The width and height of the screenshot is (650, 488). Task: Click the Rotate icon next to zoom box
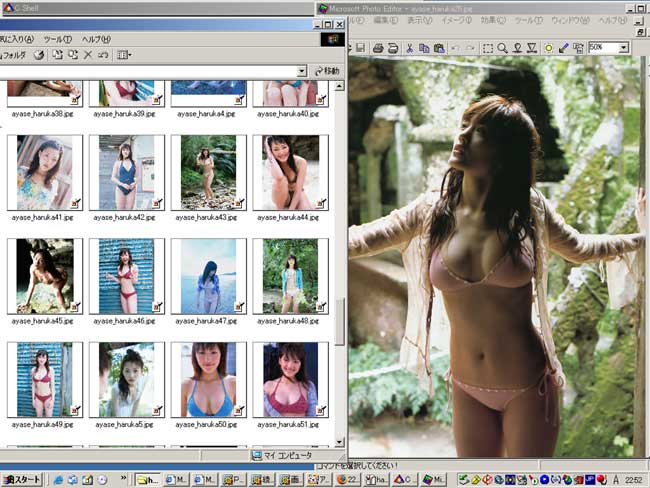coord(578,48)
